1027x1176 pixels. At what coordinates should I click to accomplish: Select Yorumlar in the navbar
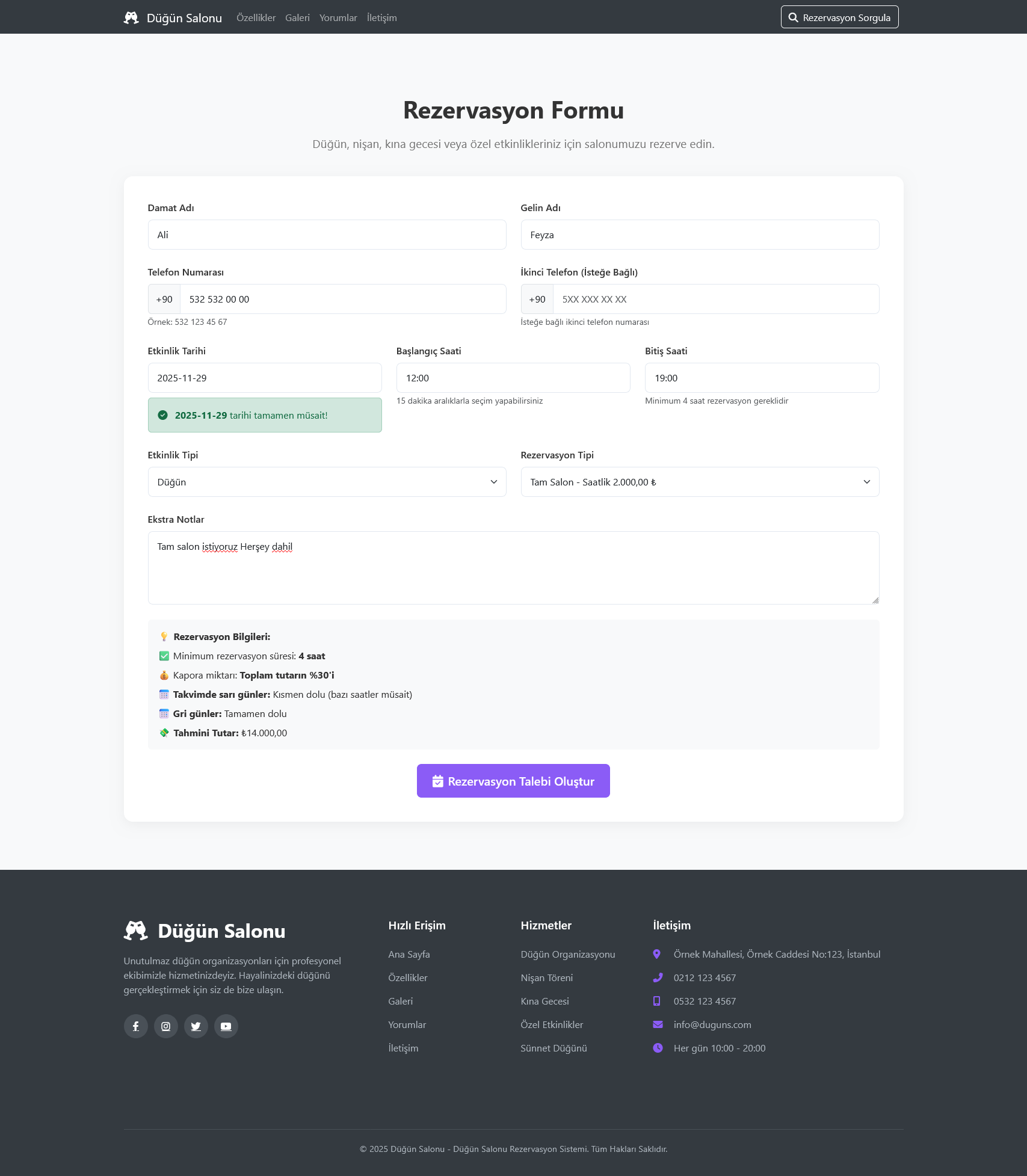pyautogui.click(x=338, y=18)
